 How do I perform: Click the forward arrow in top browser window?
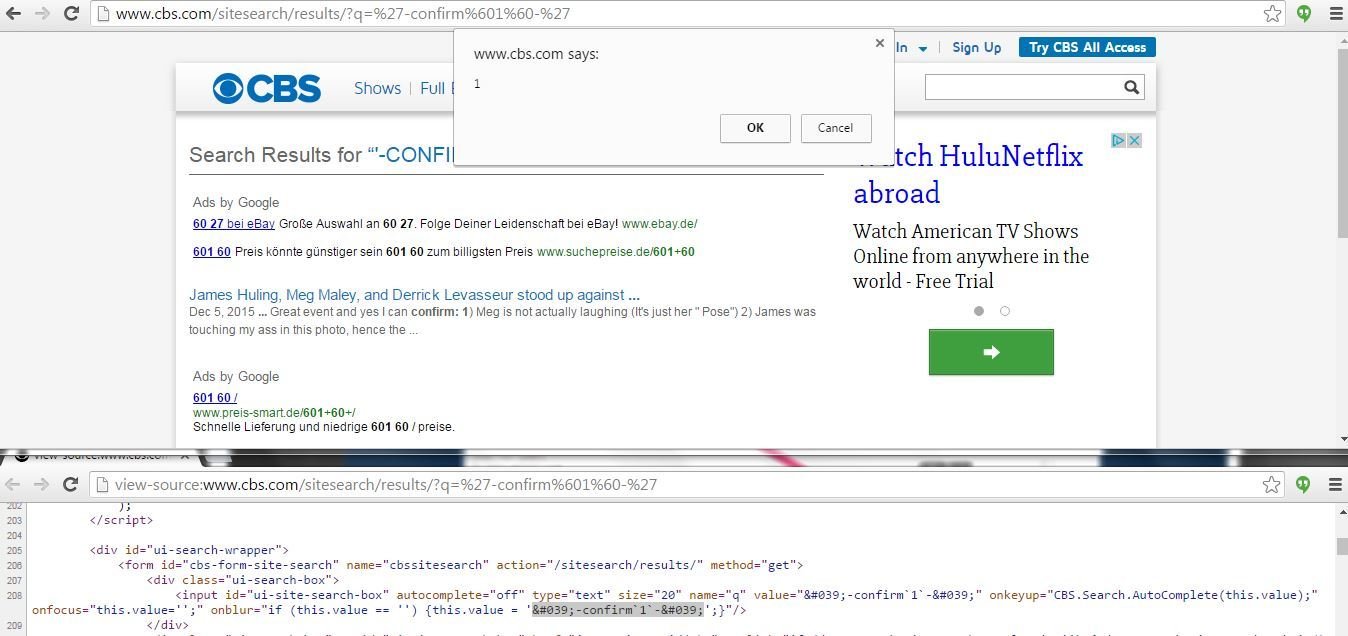tap(42, 14)
